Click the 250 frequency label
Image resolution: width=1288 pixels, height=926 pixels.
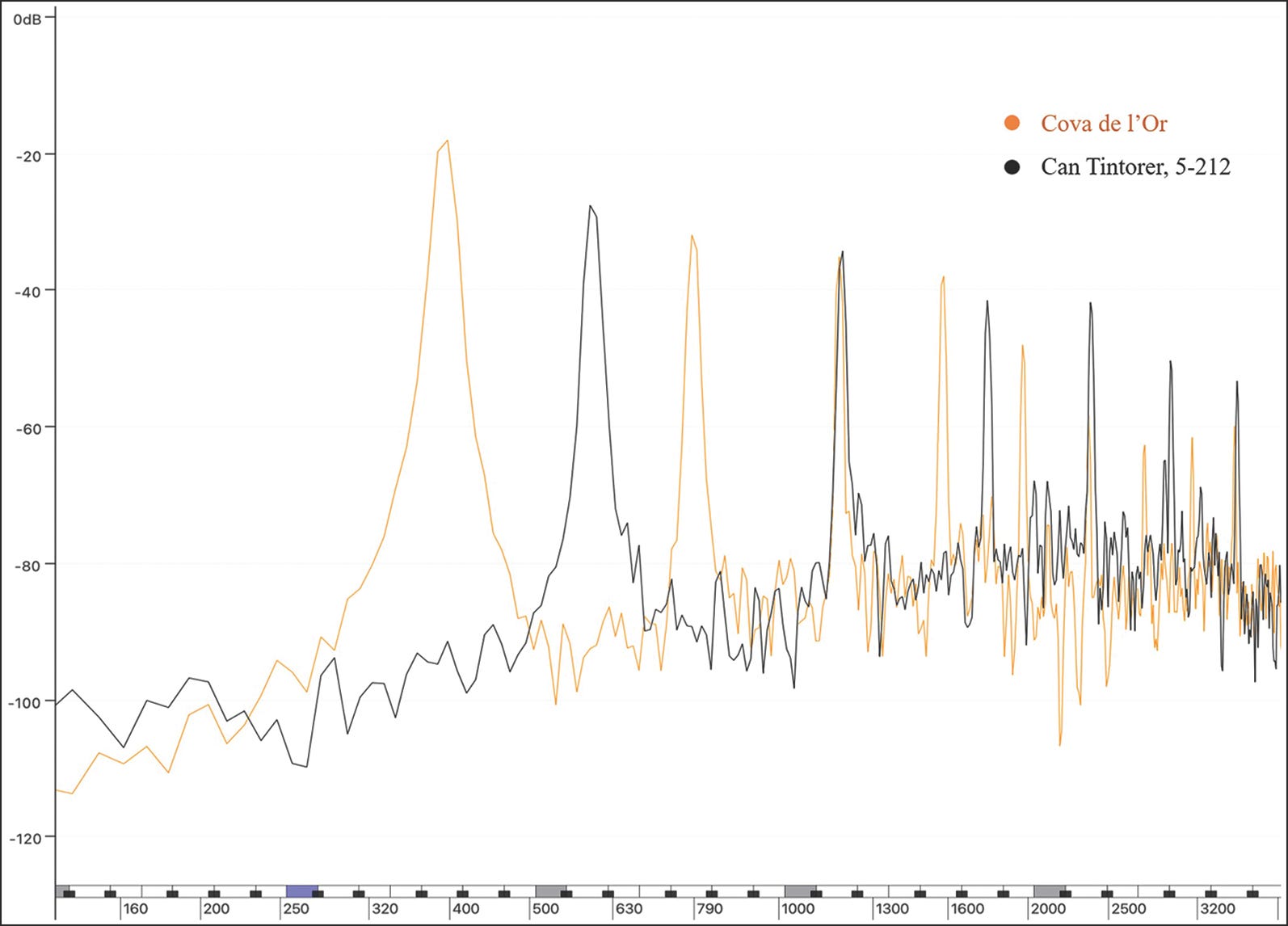pos(296,909)
